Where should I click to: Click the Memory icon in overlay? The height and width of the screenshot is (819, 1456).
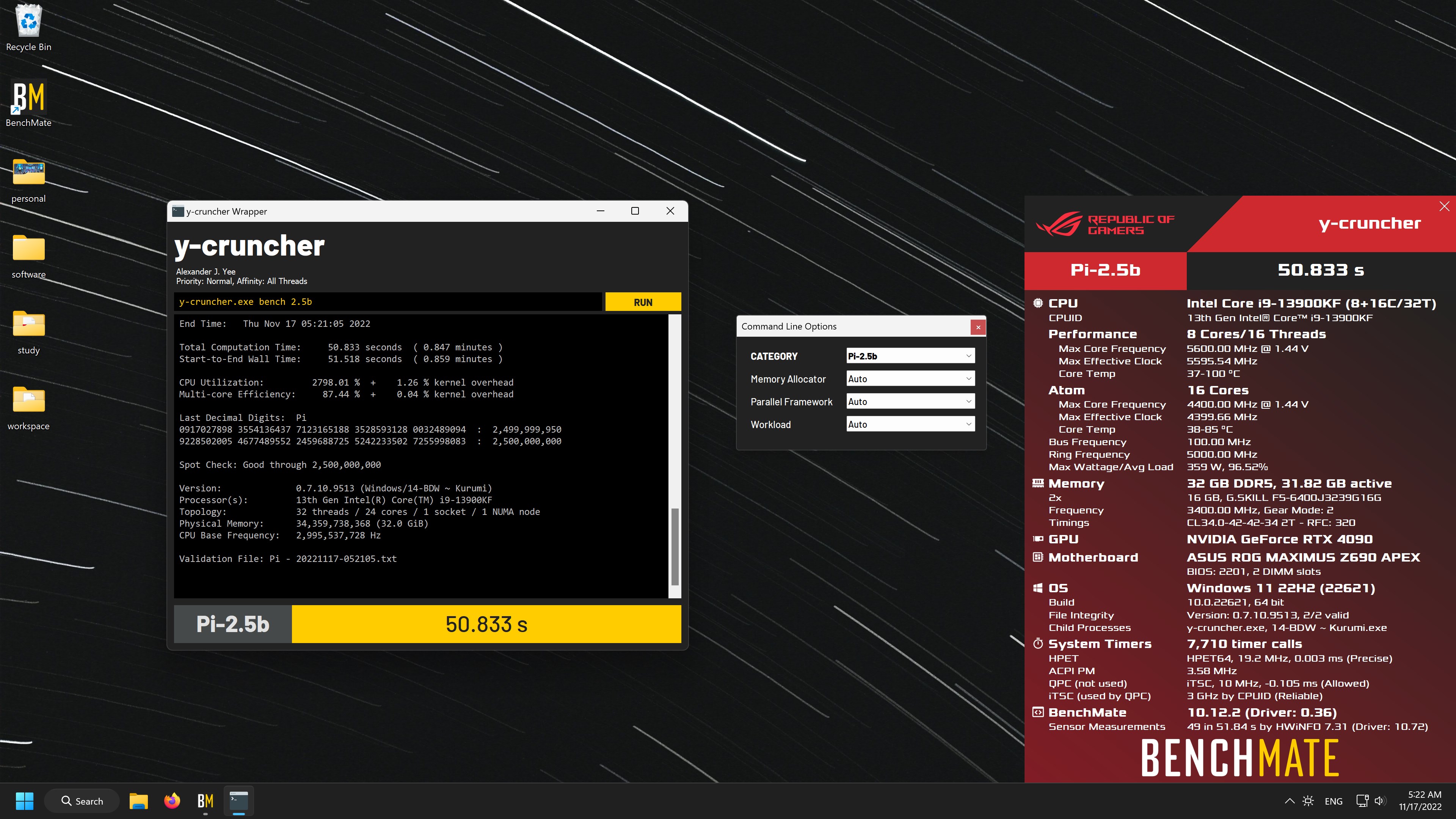[x=1038, y=483]
